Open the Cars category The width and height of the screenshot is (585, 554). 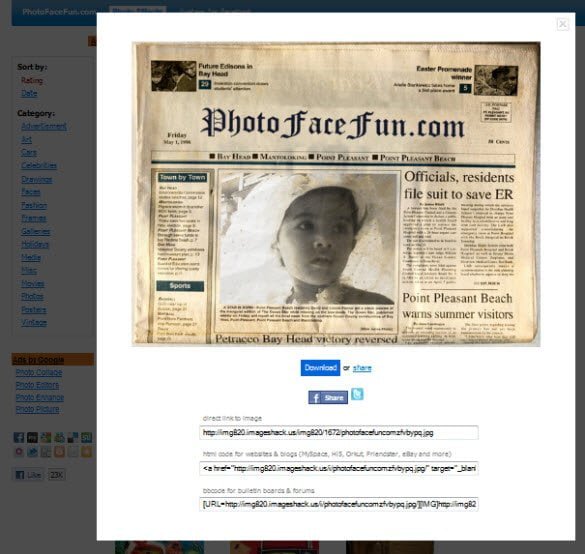point(29,152)
